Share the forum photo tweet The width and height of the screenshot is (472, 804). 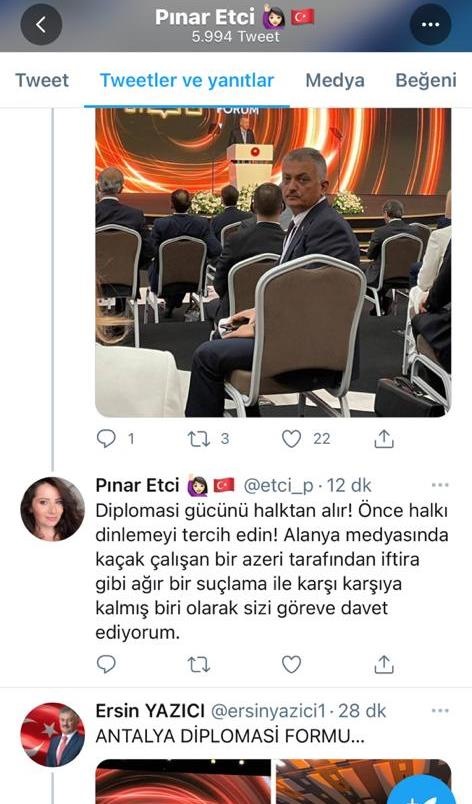point(384,439)
